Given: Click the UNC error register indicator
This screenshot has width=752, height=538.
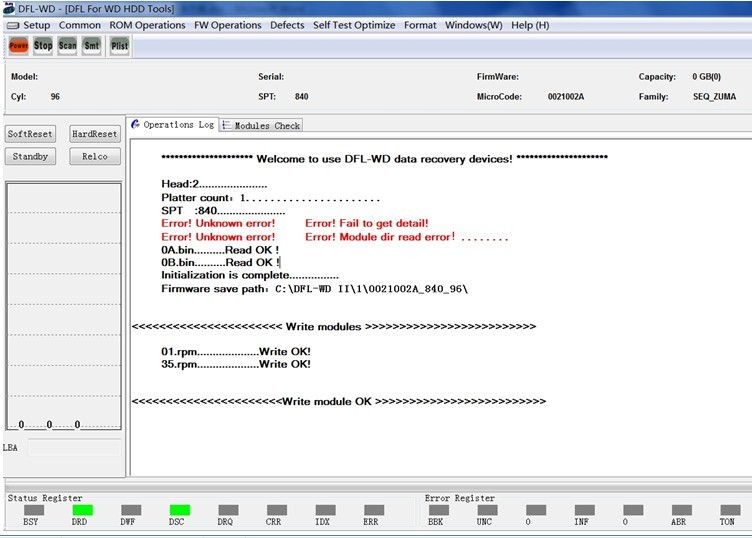Looking at the screenshot, I should coord(488,510).
